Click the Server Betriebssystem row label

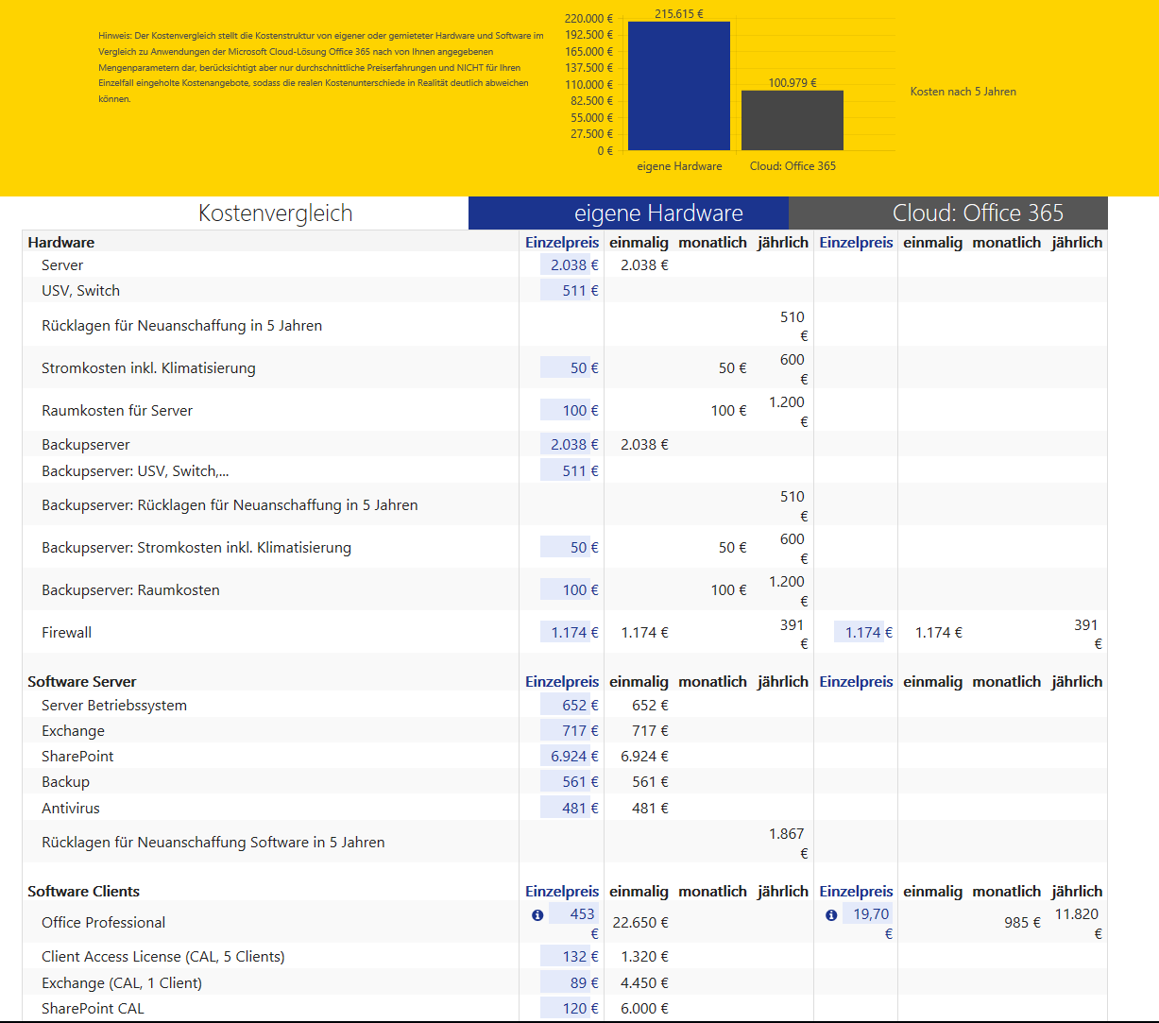(x=114, y=705)
